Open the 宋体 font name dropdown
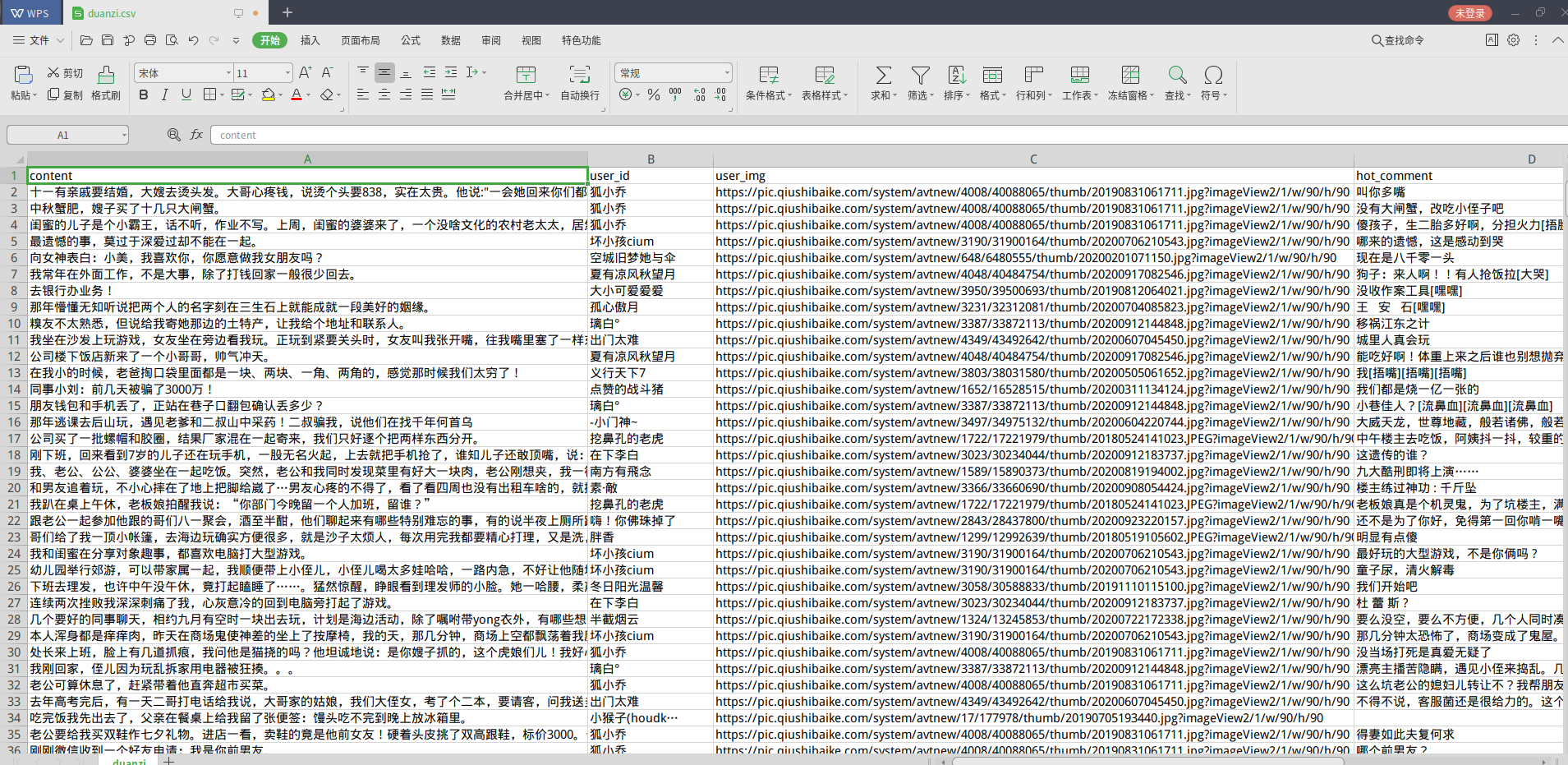Image resolution: width=1568 pixels, height=765 pixels. click(x=228, y=73)
